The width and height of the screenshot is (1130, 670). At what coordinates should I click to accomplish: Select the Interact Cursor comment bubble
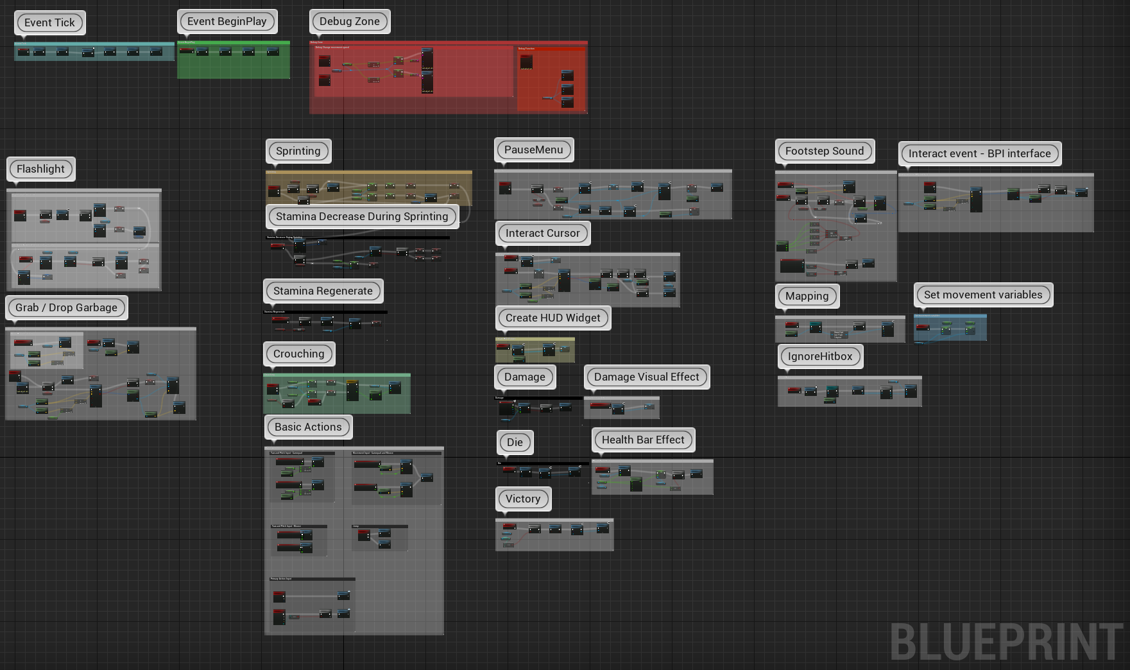tap(542, 233)
